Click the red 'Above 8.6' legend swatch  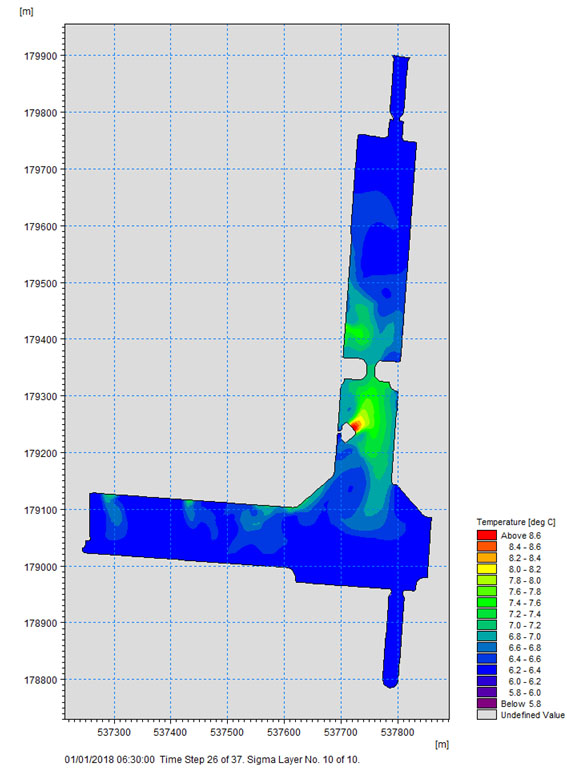(x=486, y=535)
